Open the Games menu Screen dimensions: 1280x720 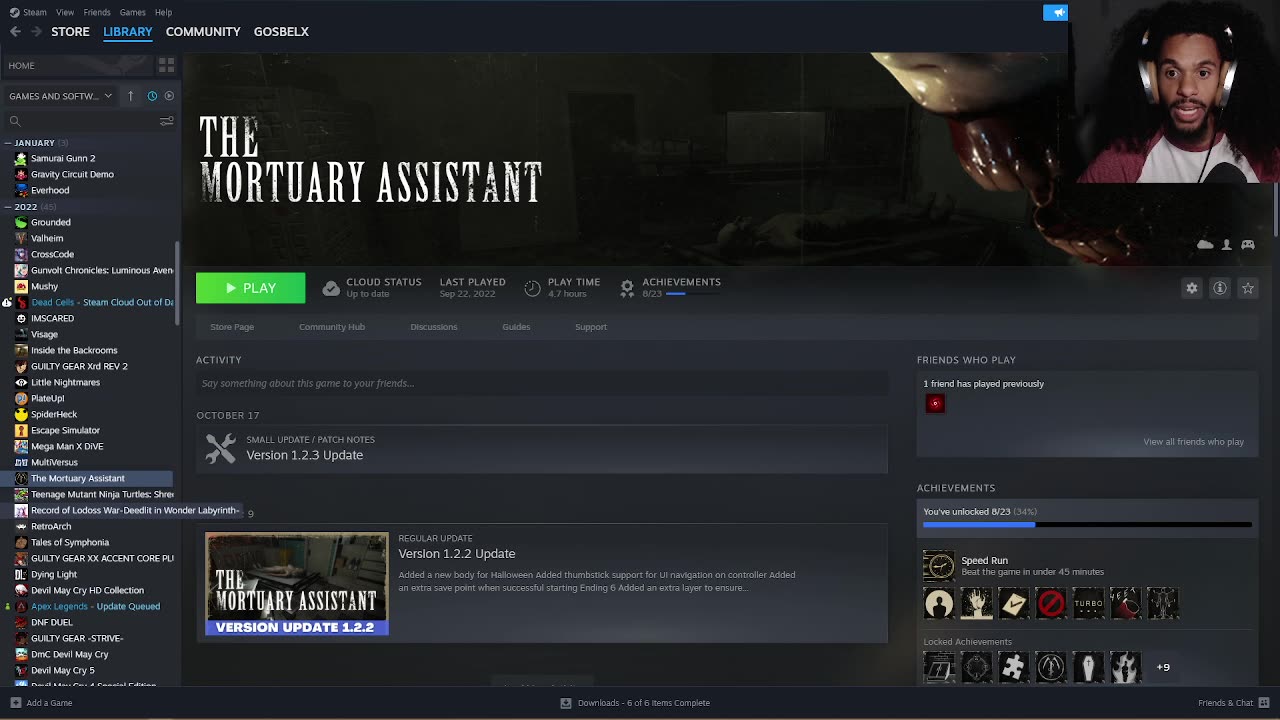132,12
